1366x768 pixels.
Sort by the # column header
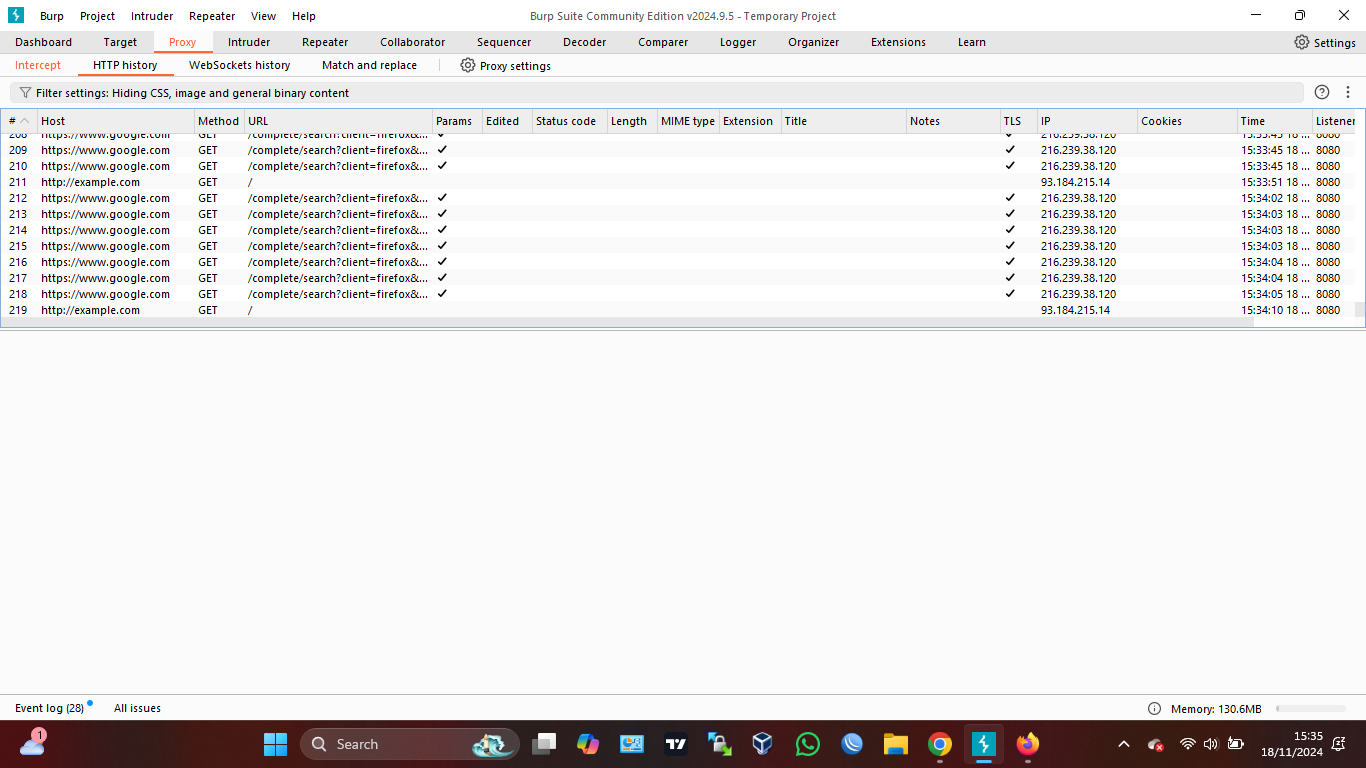tap(19, 121)
